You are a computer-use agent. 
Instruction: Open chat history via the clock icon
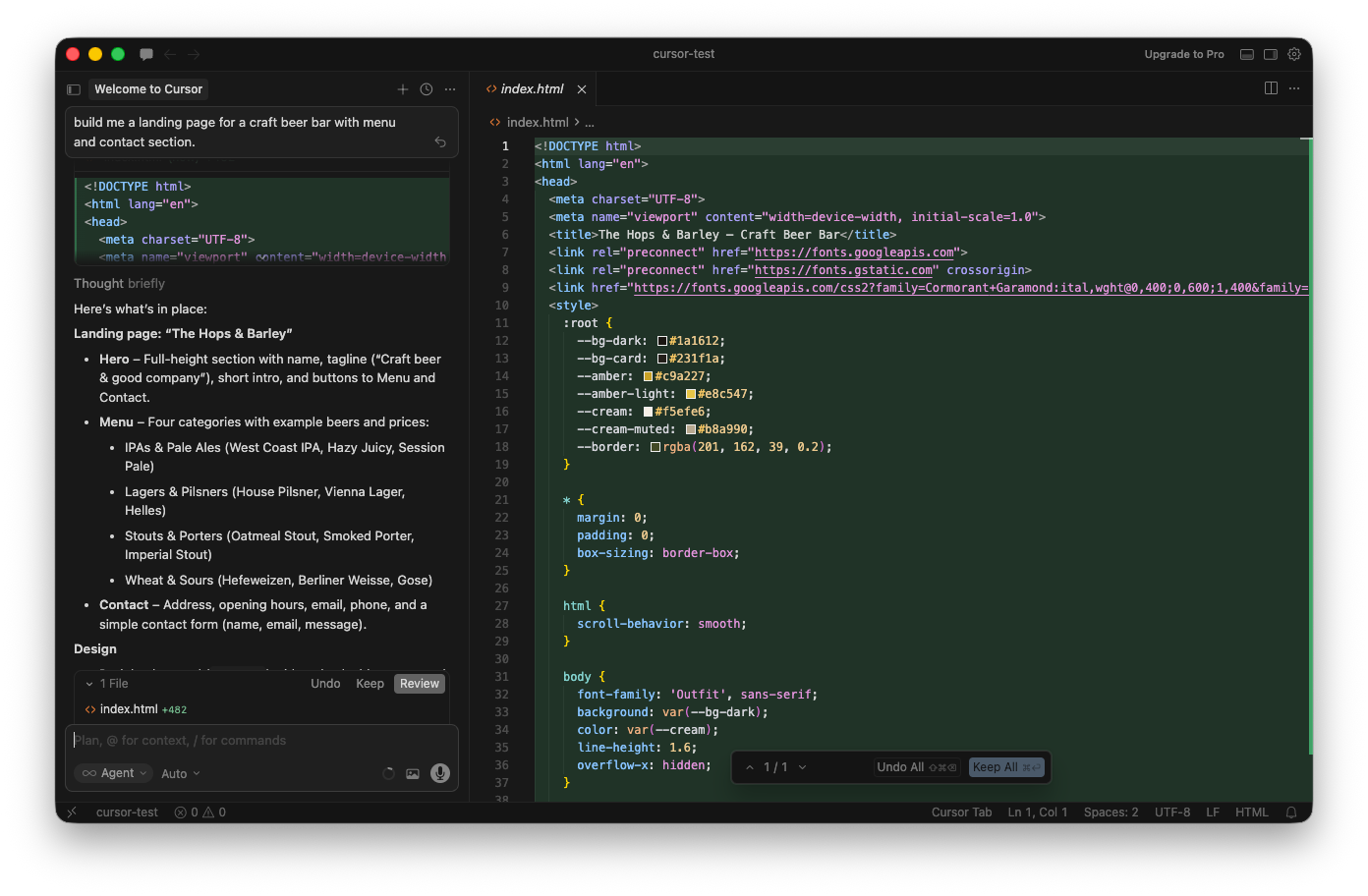point(426,88)
